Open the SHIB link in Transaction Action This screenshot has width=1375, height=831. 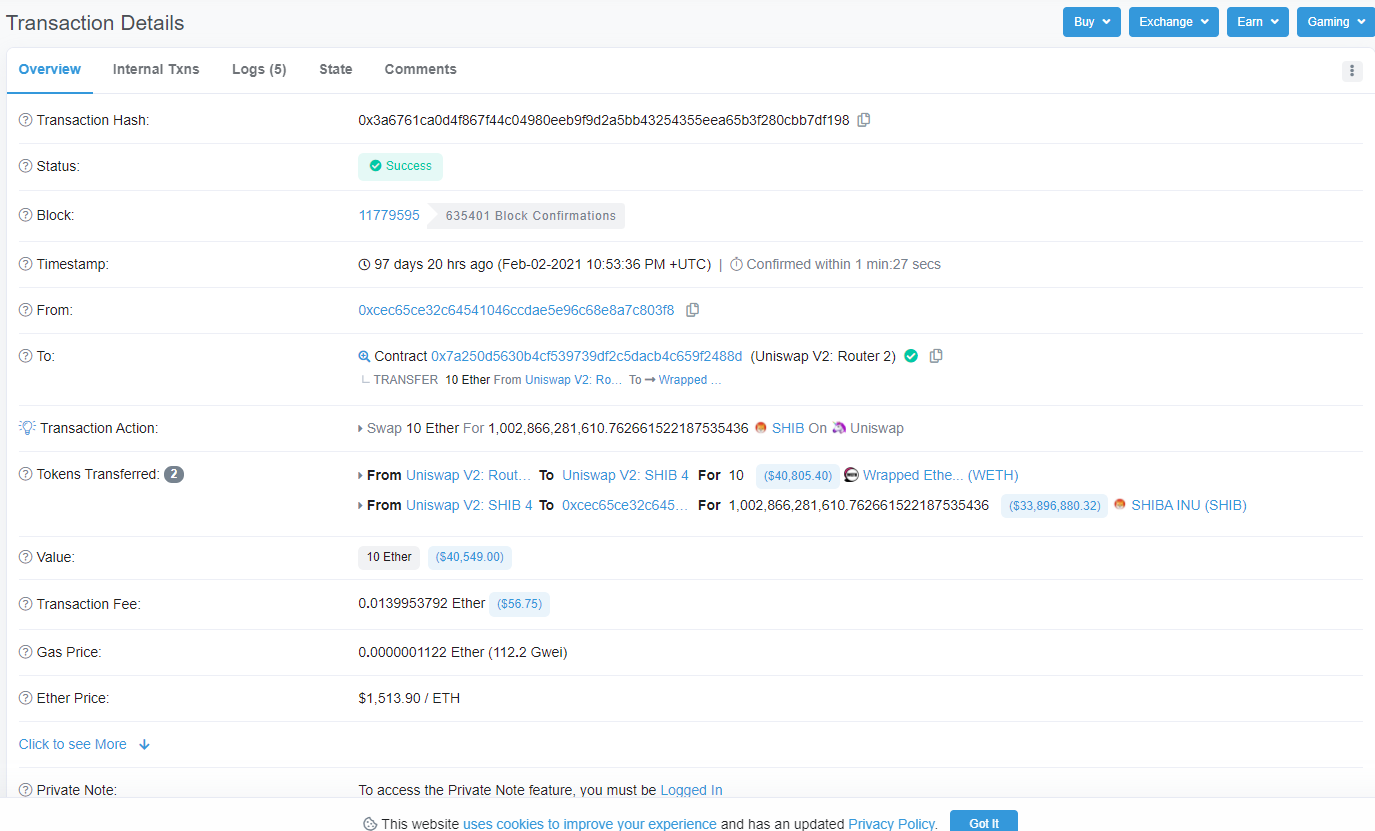(x=788, y=428)
